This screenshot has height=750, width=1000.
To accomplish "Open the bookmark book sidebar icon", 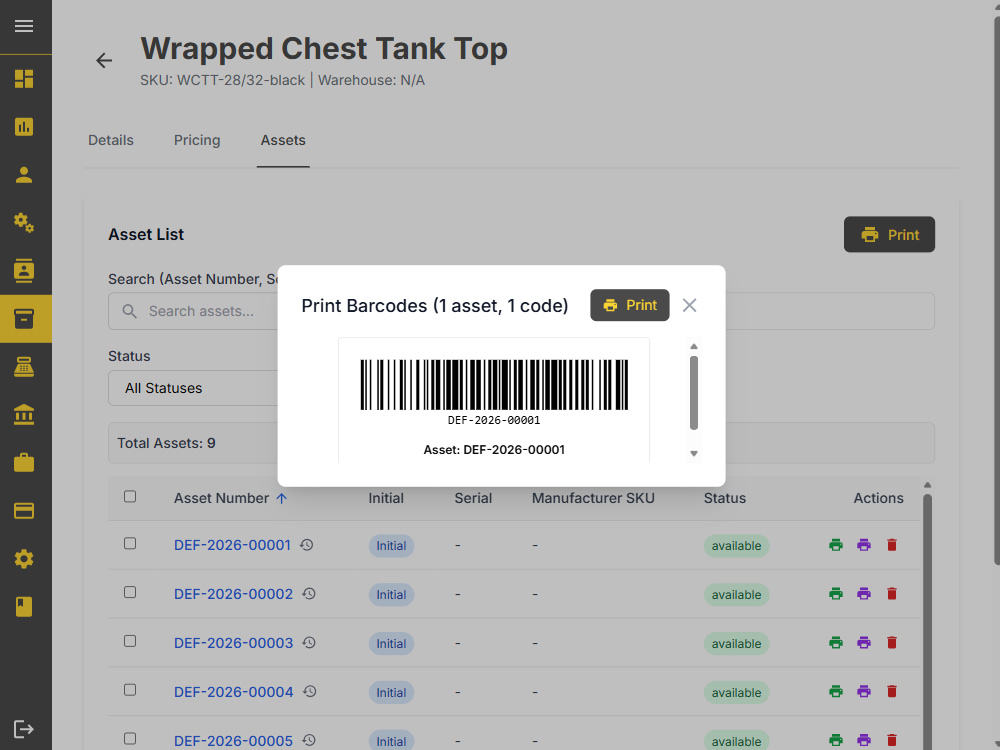I will coord(24,607).
